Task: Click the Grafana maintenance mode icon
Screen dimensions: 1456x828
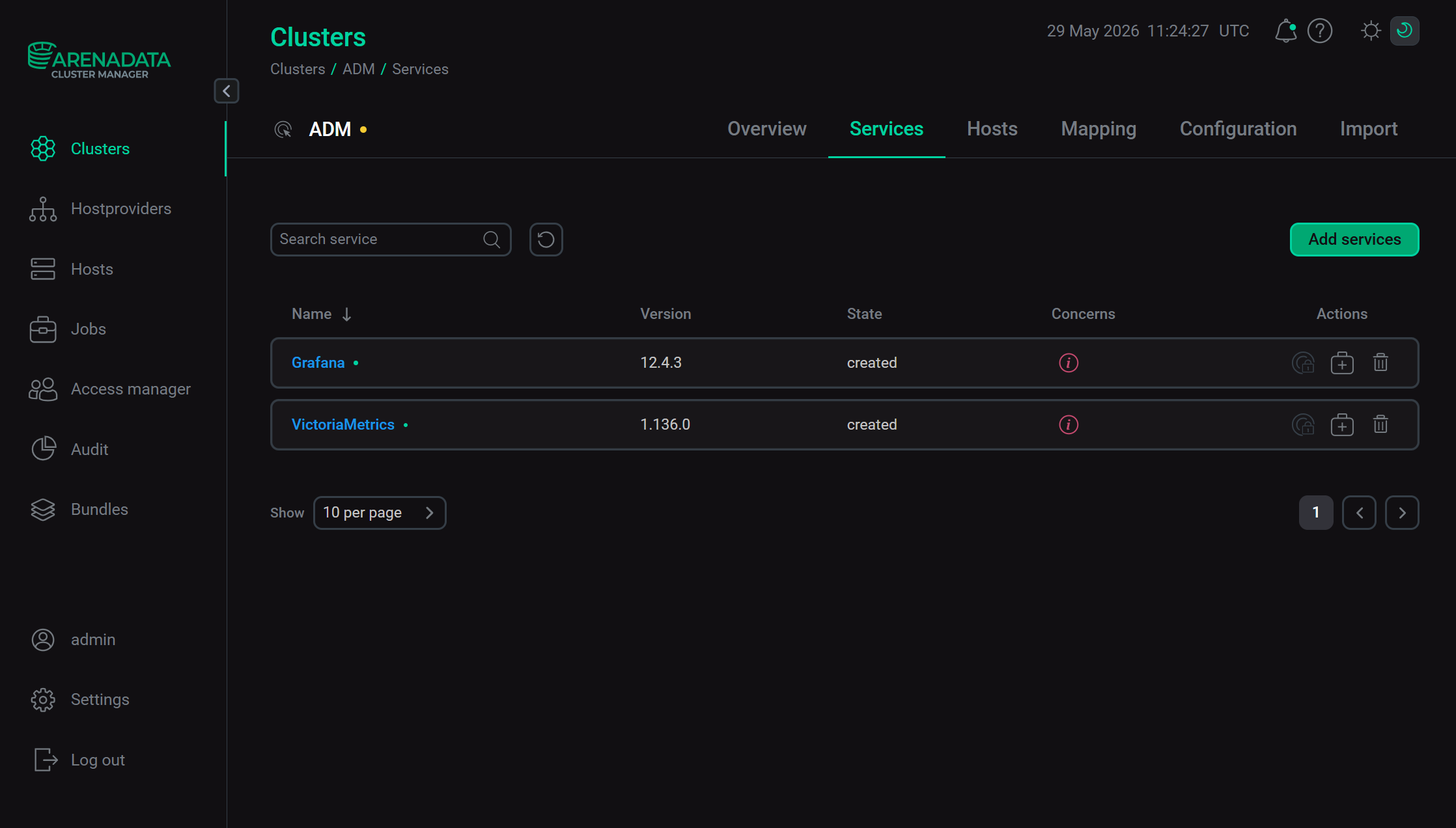Action: [1342, 363]
